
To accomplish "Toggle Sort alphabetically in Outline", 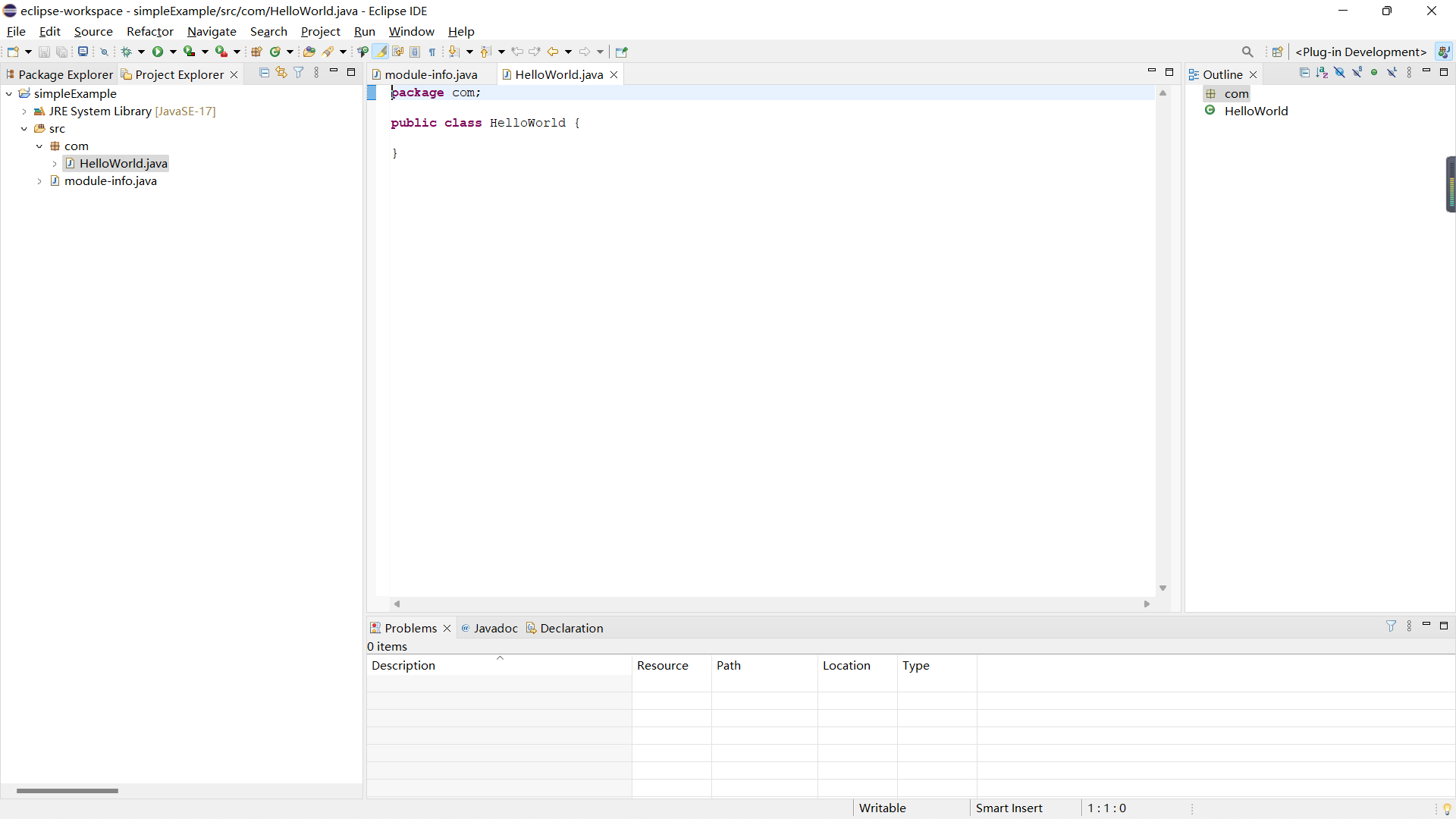I will click(1322, 73).
